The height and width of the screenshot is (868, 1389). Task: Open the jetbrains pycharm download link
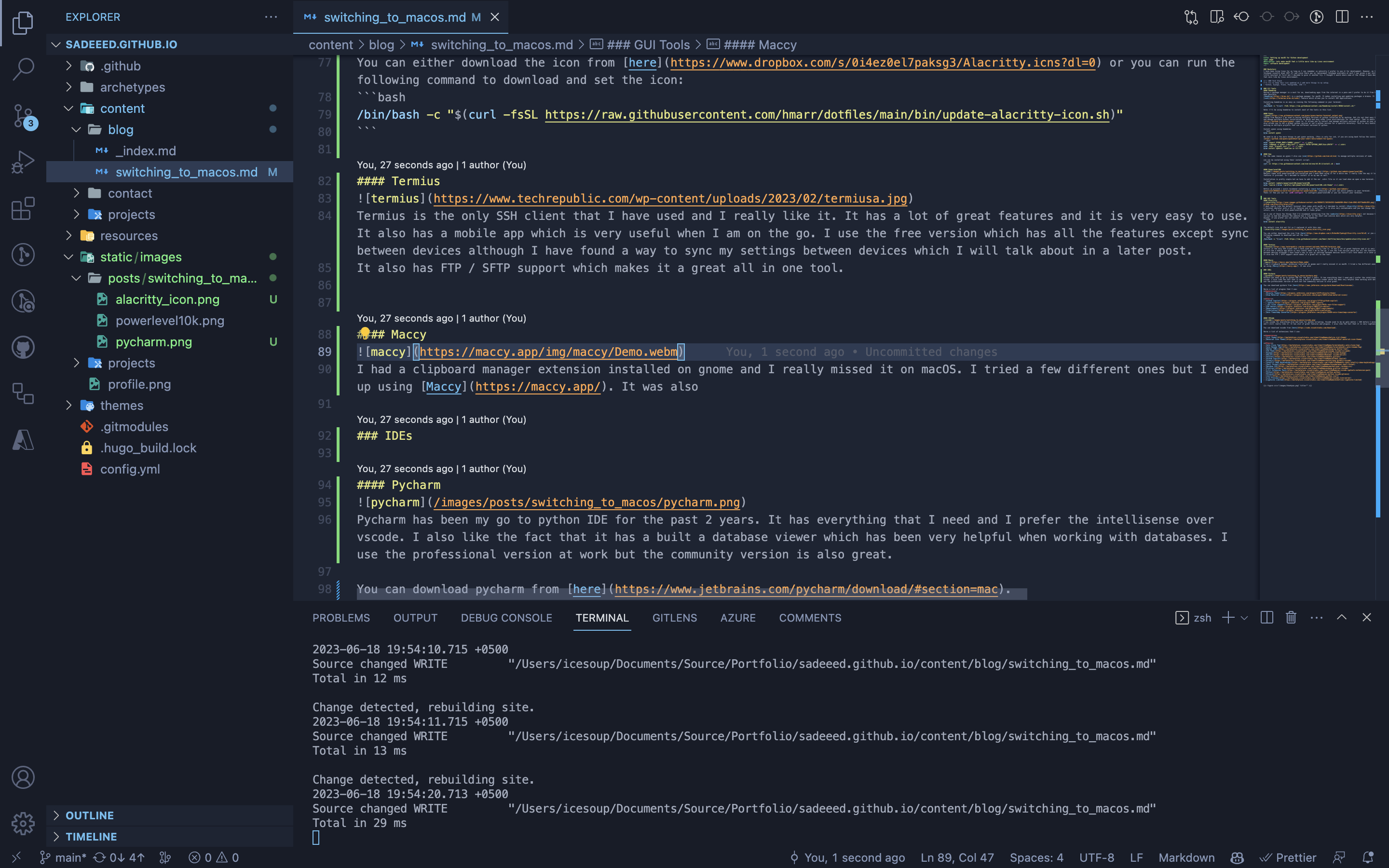806,589
